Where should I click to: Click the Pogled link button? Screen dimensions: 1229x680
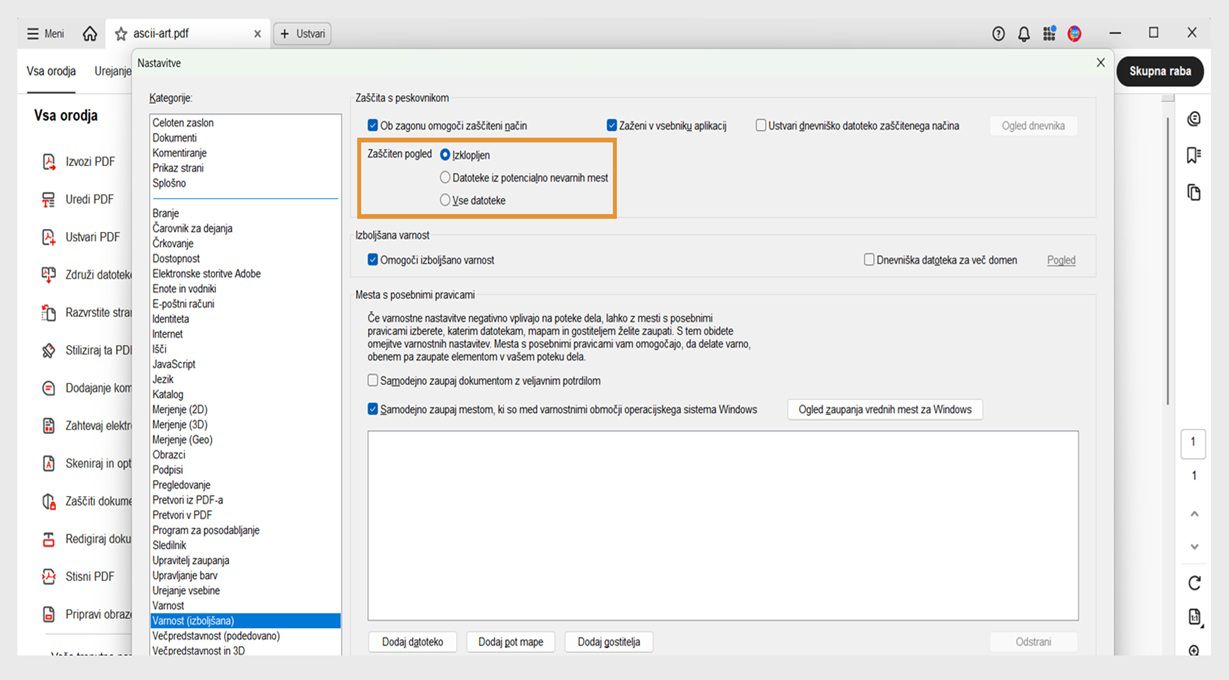[1061, 260]
